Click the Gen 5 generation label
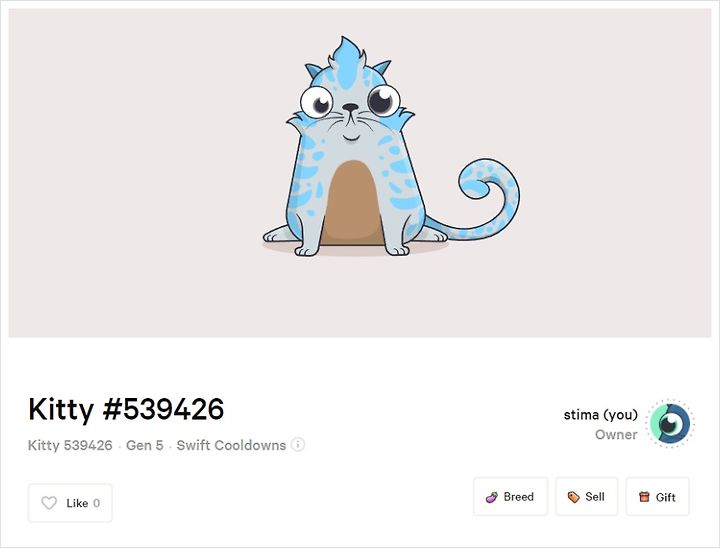The width and height of the screenshot is (720, 548). [145, 445]
